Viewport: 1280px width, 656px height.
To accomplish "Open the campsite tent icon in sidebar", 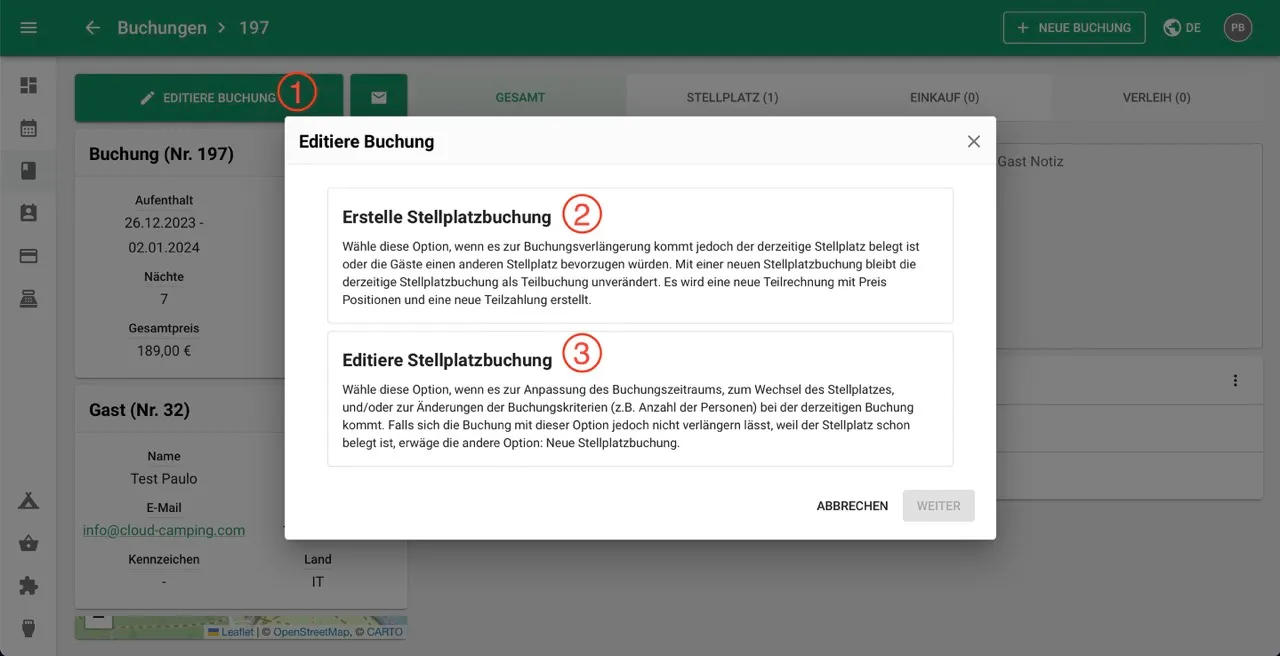I will click(x=29, y=501).
